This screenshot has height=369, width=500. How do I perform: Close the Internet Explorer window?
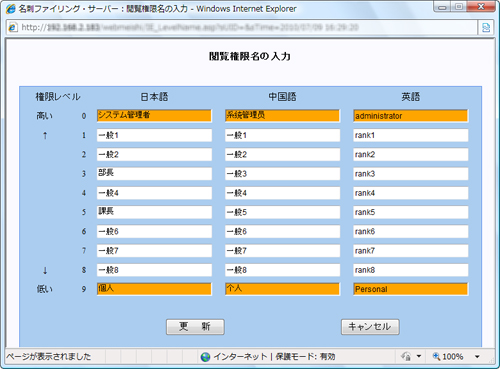pos(481,7)
